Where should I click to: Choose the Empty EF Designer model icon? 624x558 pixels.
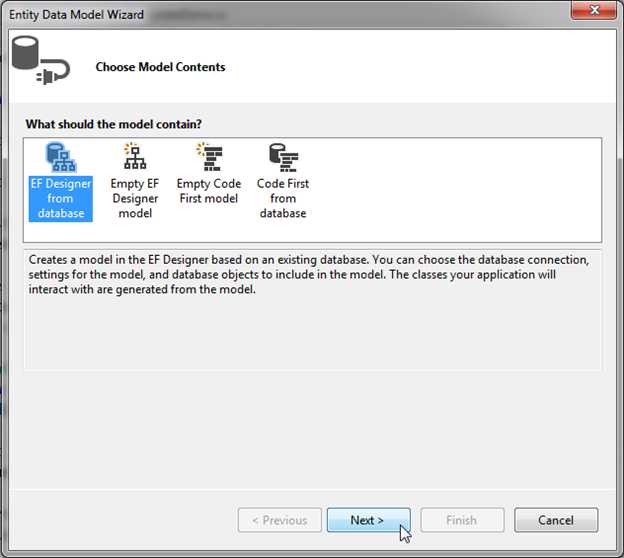[x=135, y=156]
